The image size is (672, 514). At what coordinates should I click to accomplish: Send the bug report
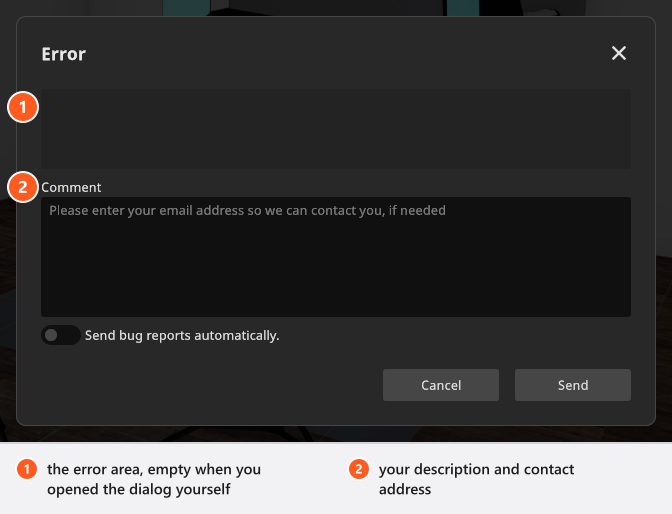[573, 385]
